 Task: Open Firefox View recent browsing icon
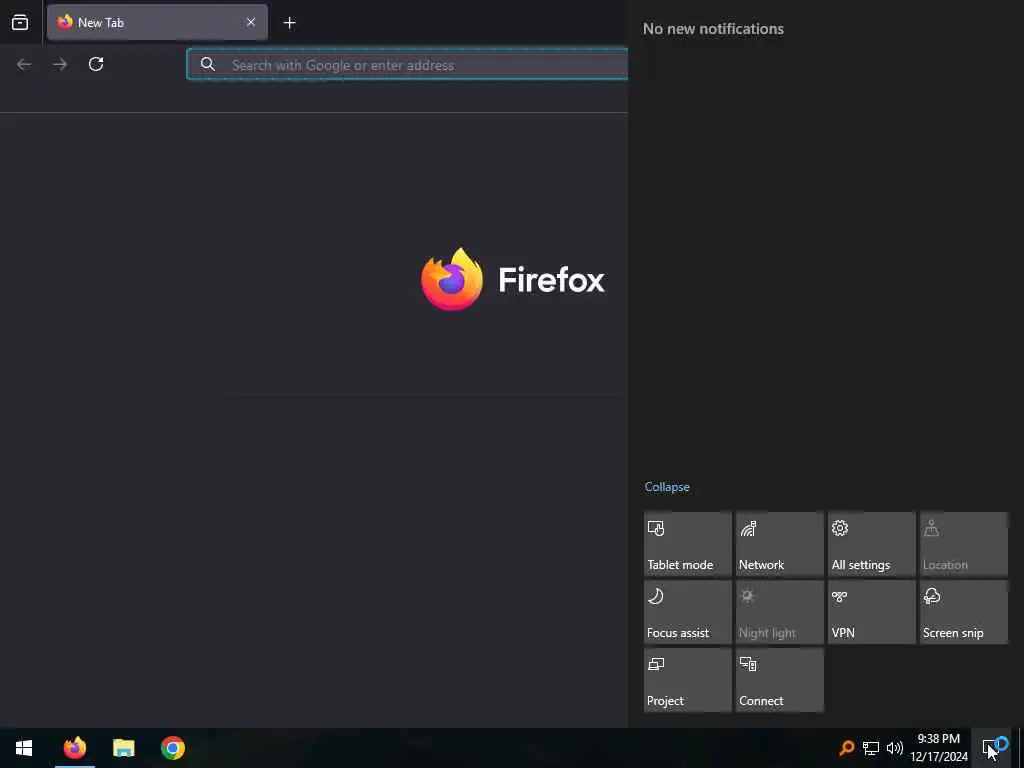point(20,23)
